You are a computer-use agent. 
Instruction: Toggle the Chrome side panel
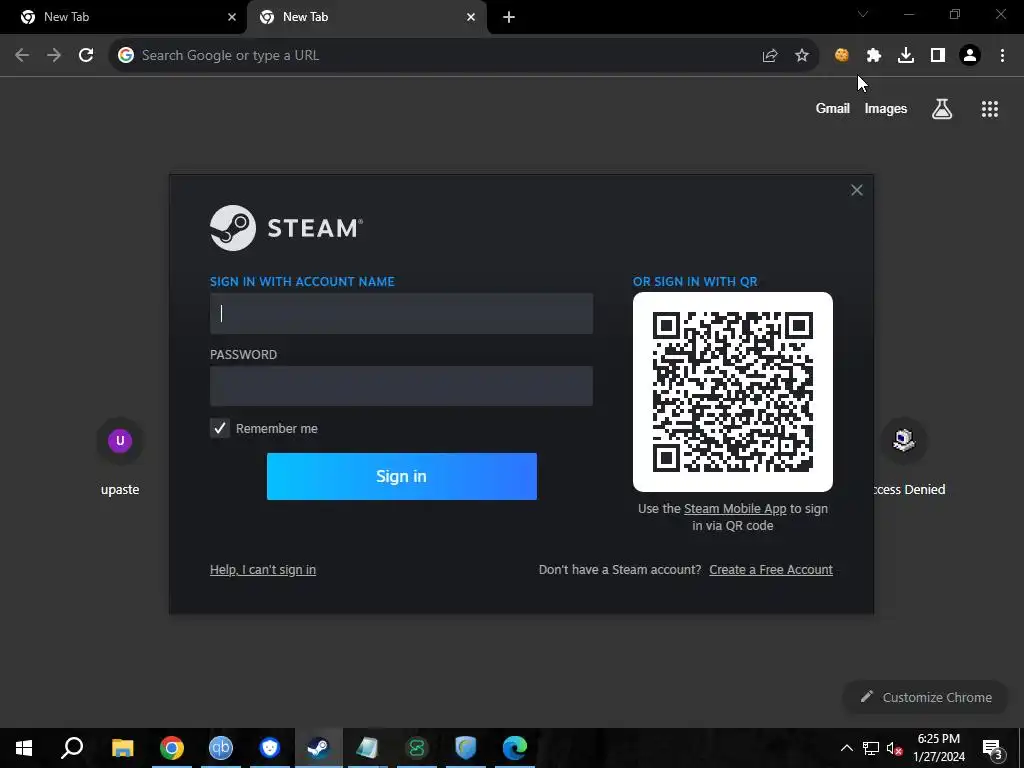(937, 56)
